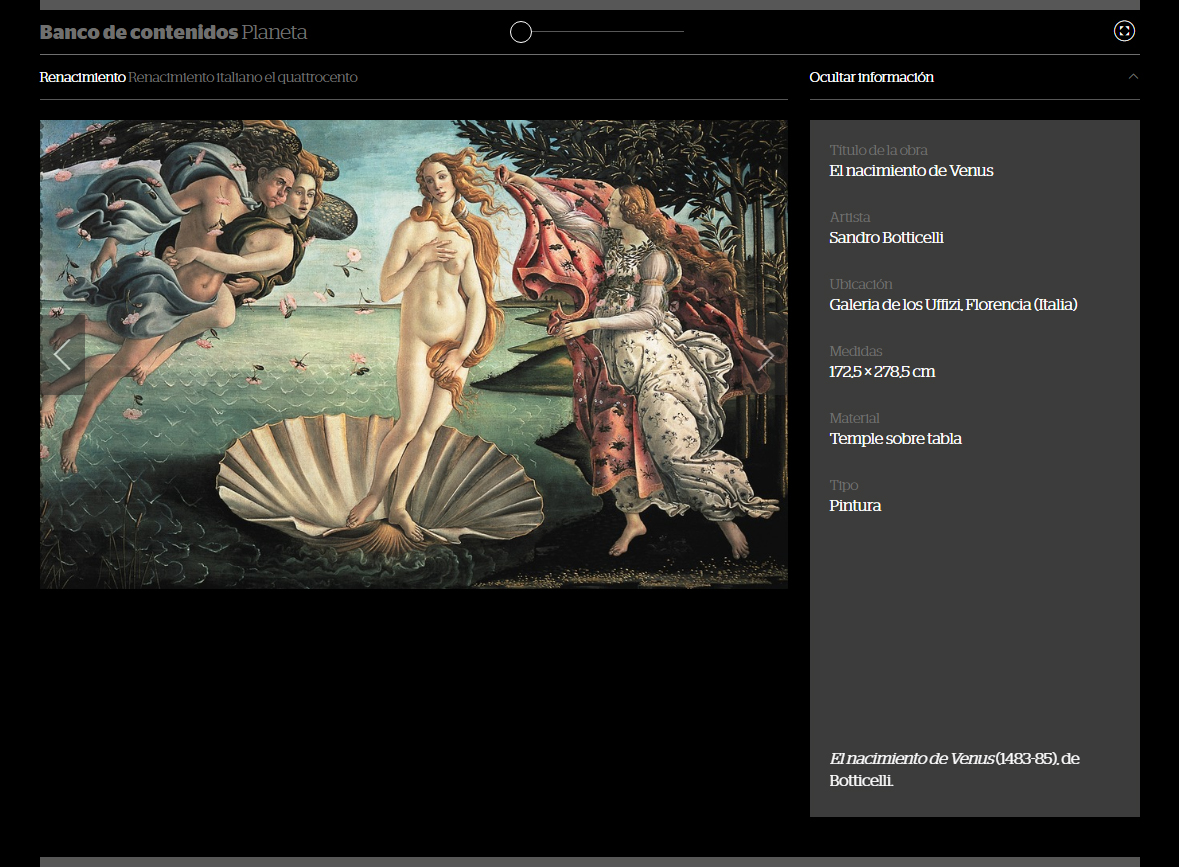The image size is (1179, 867).
Task: Click the Birth of Venus painting image
Action: [x=413, y=354]
